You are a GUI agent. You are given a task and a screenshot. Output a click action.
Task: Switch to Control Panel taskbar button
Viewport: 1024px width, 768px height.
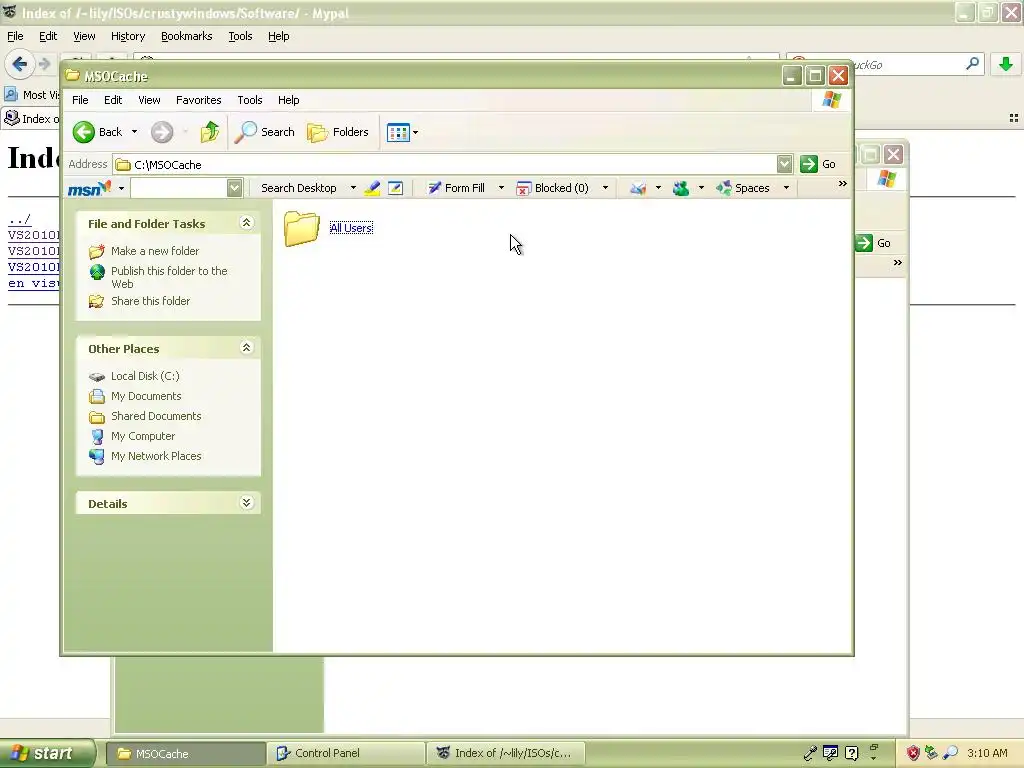click(x=346, y=753)
